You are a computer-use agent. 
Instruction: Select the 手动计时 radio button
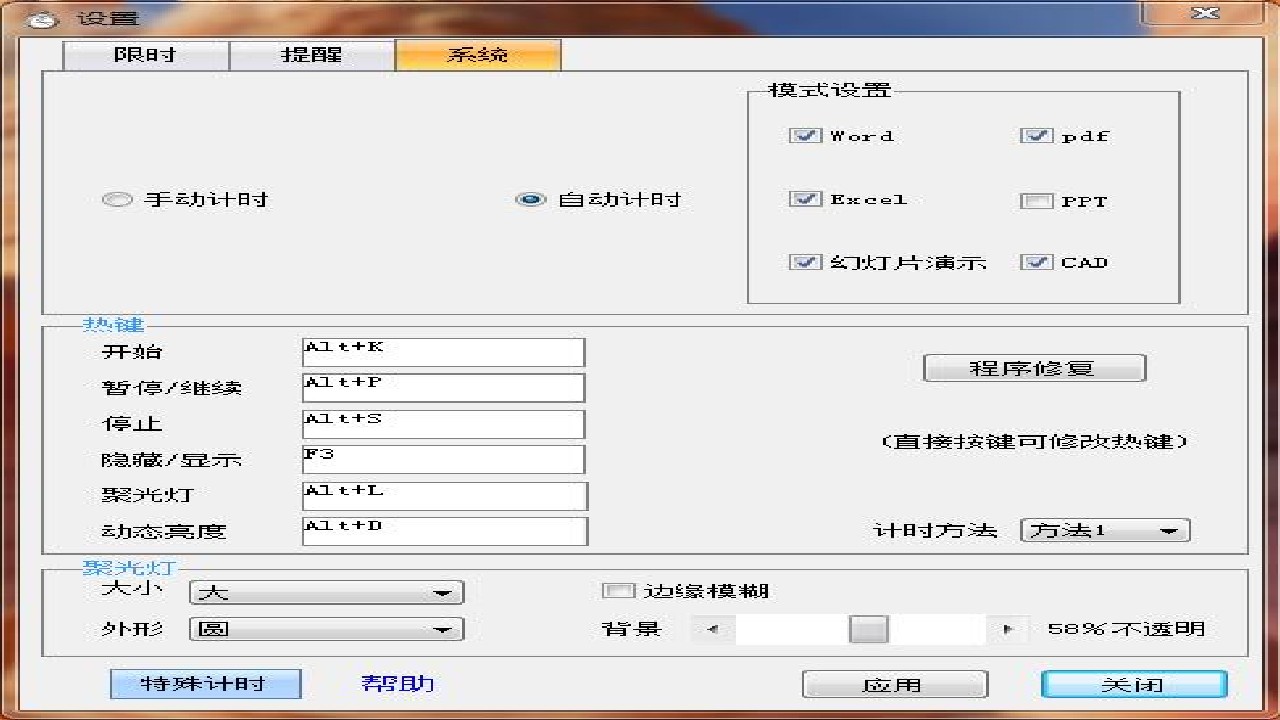[115, 199]
